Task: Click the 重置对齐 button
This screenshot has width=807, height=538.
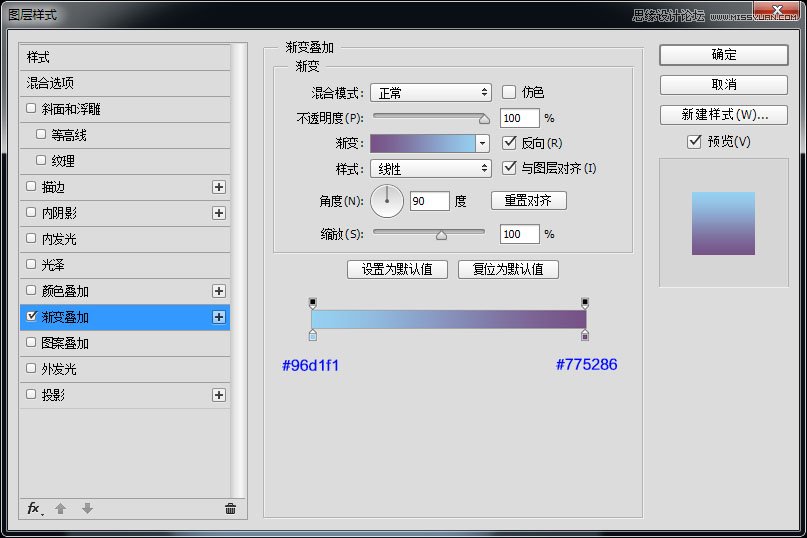Action: coord(529,200)
